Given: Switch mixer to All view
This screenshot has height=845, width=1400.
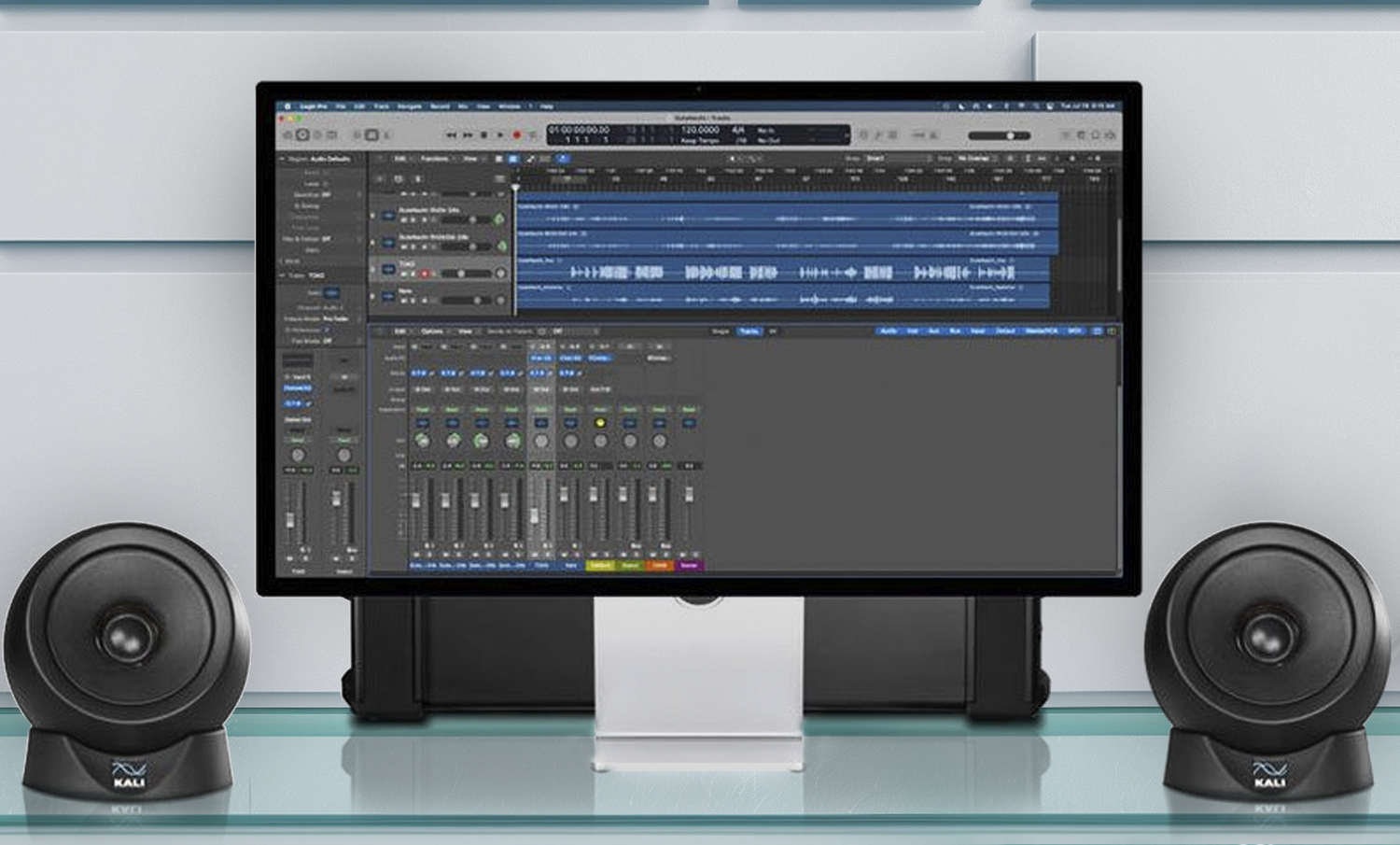Looking at the screenshot, I should 773,331.
